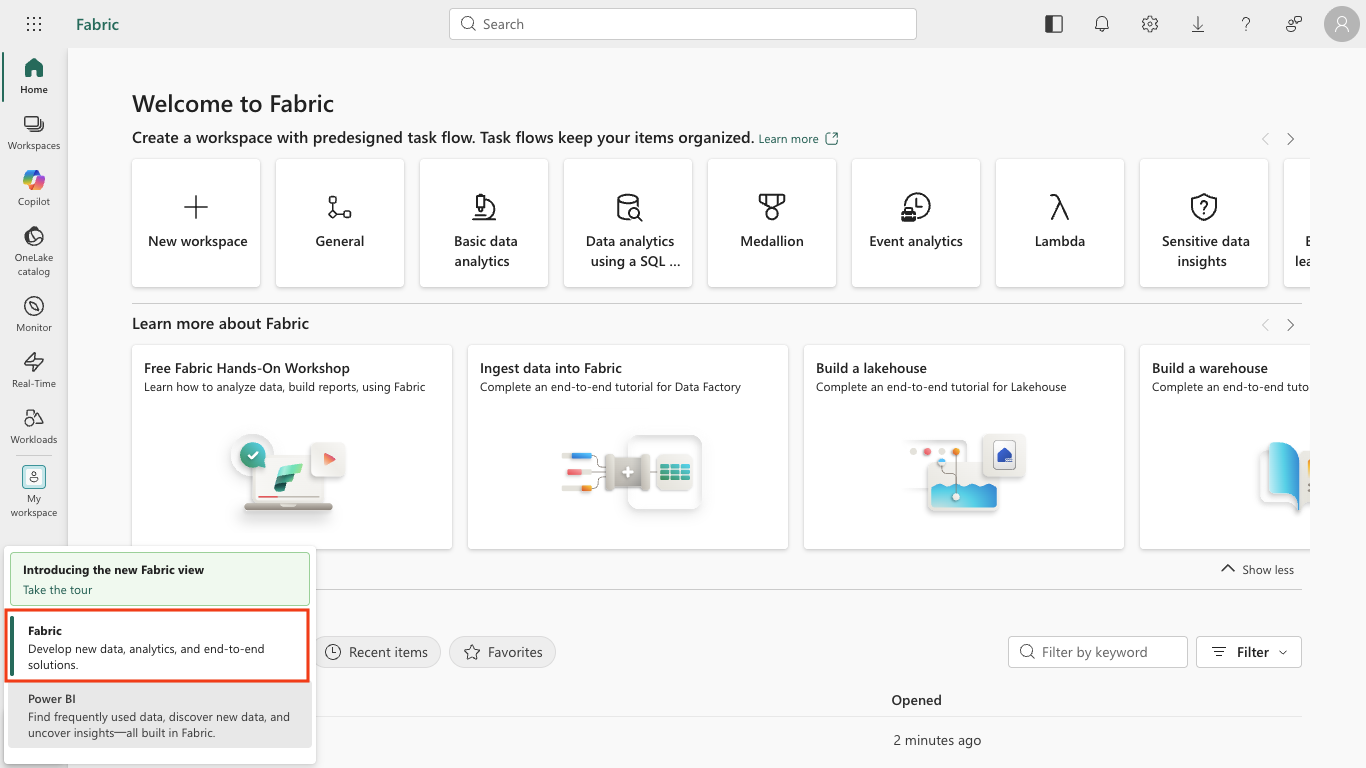Open the user account avatar

(x=1342, y=24)
